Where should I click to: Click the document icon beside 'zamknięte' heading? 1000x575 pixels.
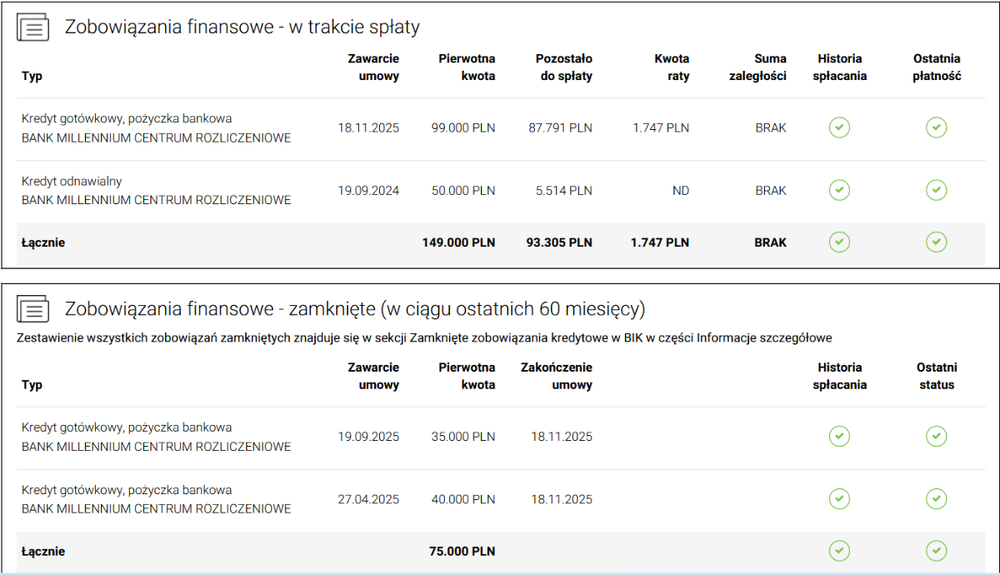33,309
